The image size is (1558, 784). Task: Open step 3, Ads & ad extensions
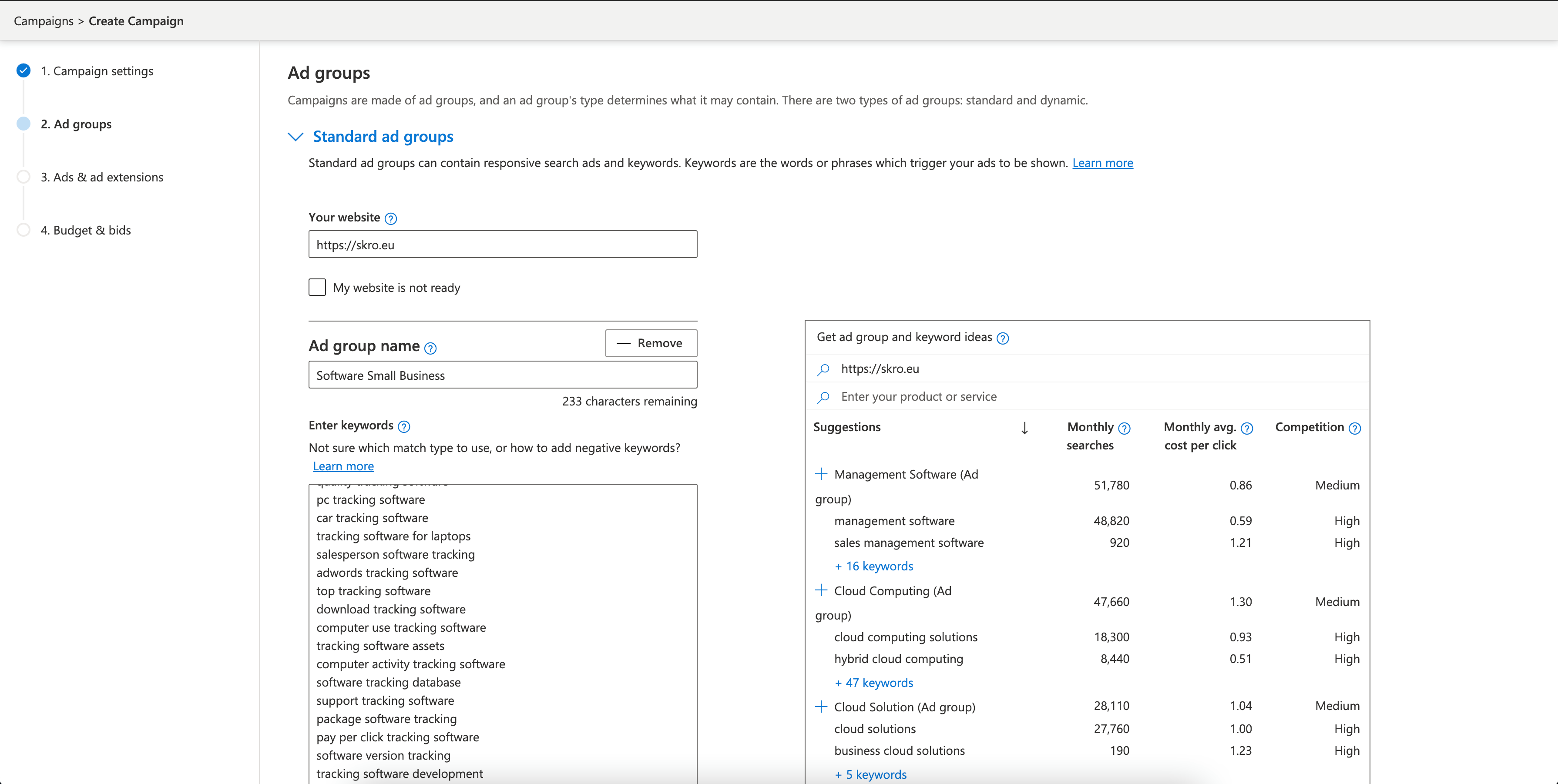101,177
